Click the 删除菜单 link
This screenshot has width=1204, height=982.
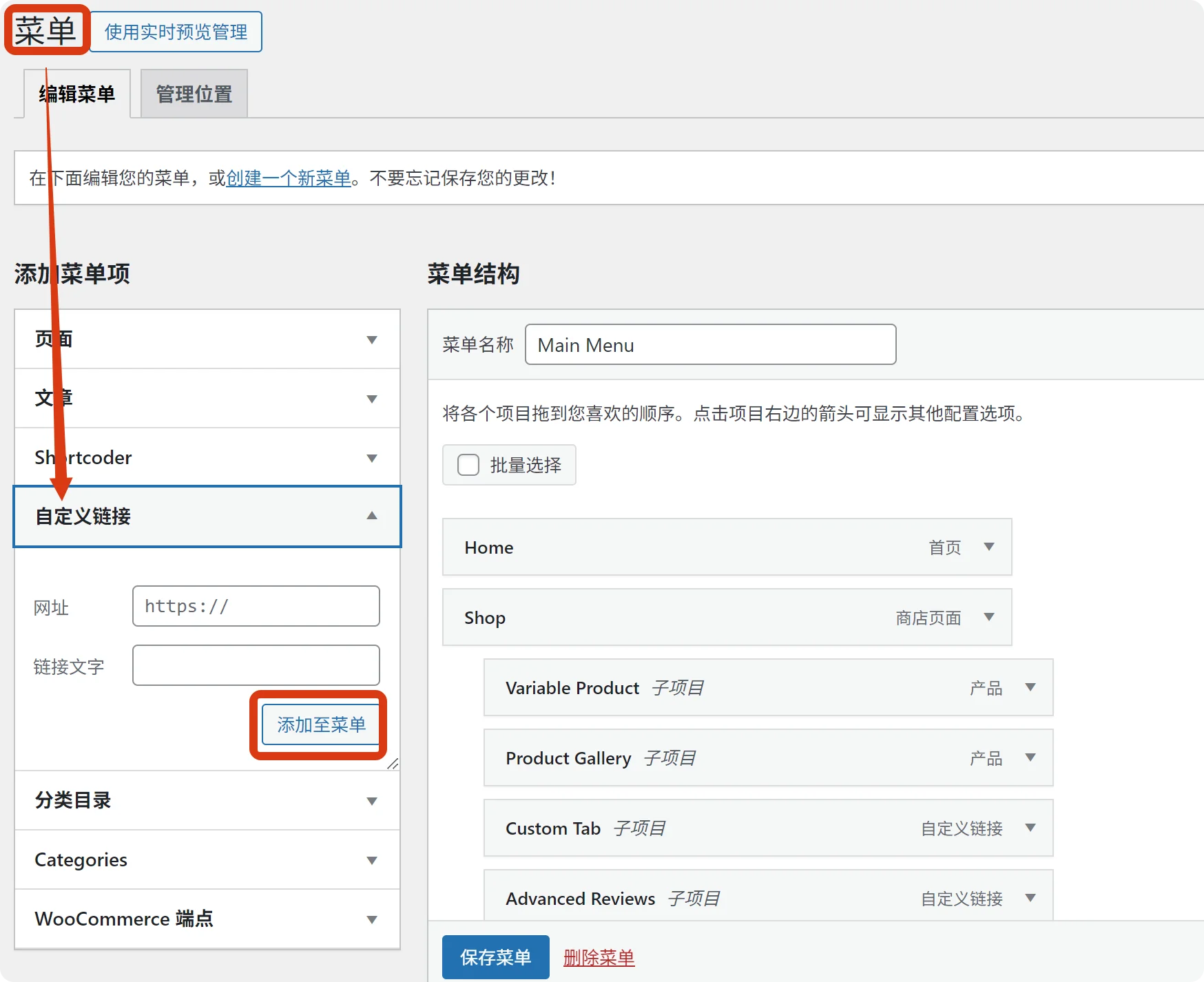[x=599, y=957]
